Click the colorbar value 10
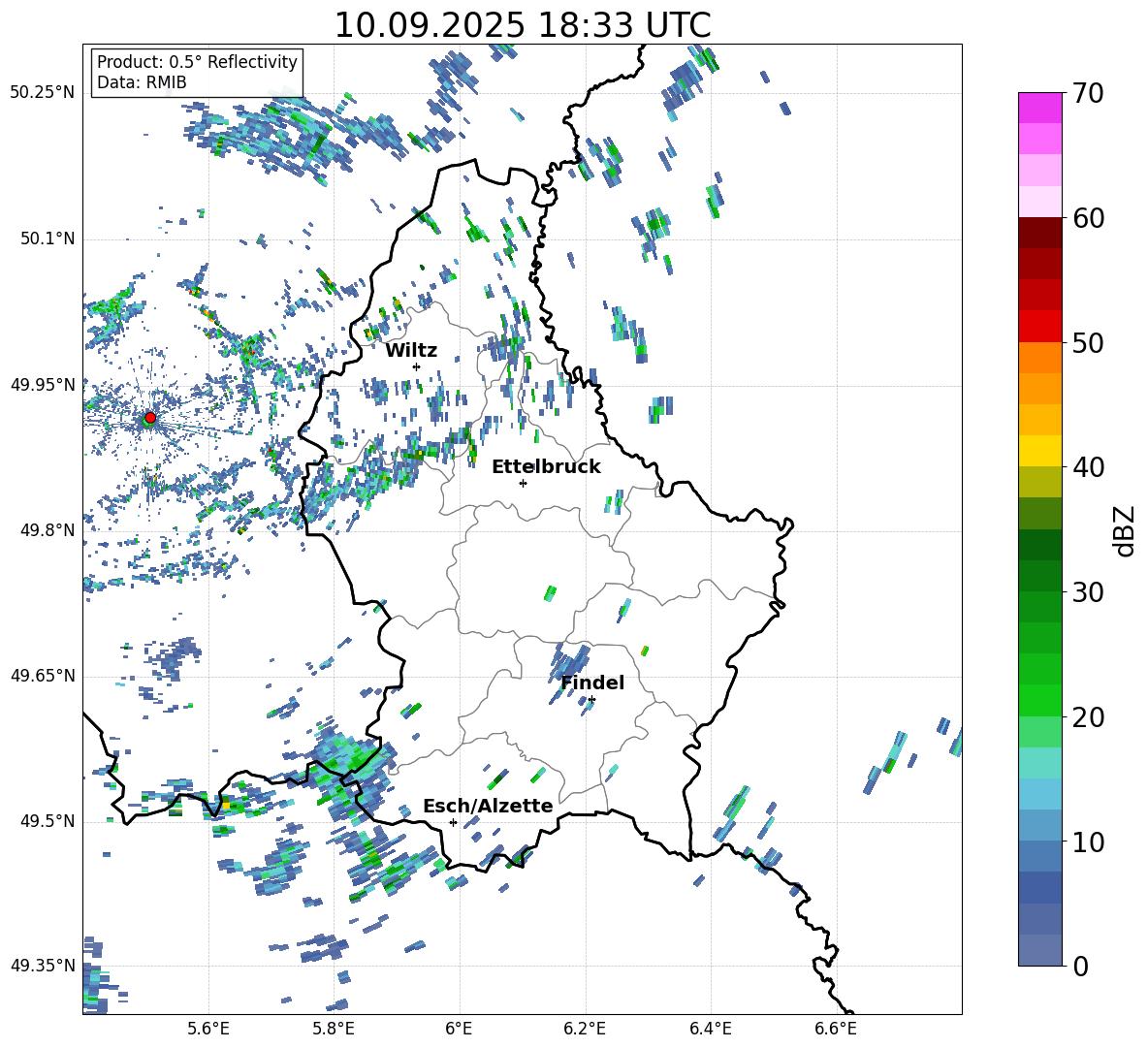The height and width of the screenshot is (1048, 1148). coord(1088,842)
